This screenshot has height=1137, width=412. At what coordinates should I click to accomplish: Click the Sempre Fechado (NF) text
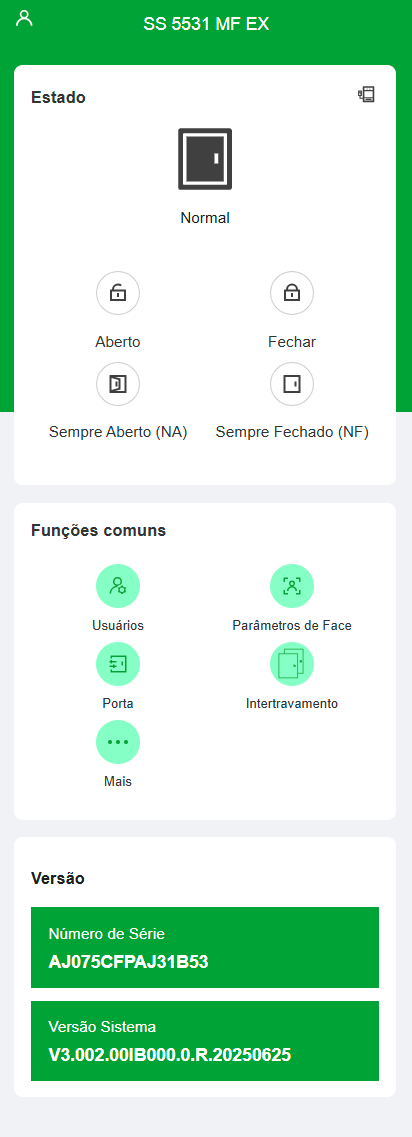292,433
